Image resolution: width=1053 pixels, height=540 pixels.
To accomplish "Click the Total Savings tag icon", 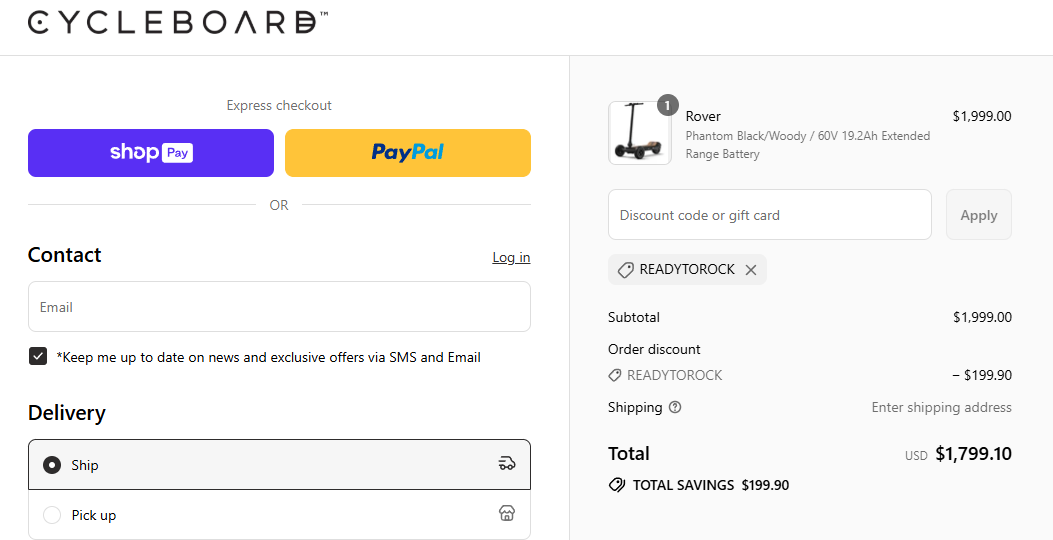I will pyautogui.click(x=616, y=485).
